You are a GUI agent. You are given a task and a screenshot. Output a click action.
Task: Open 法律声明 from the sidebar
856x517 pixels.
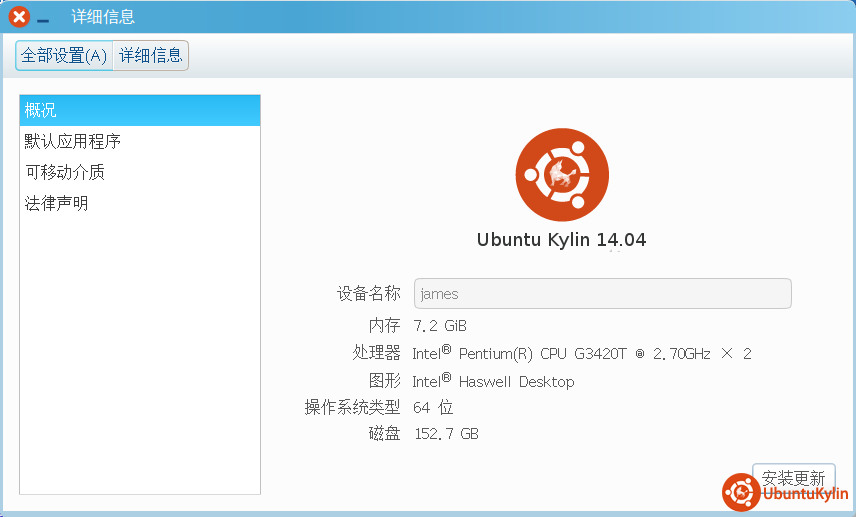(57, 204)
